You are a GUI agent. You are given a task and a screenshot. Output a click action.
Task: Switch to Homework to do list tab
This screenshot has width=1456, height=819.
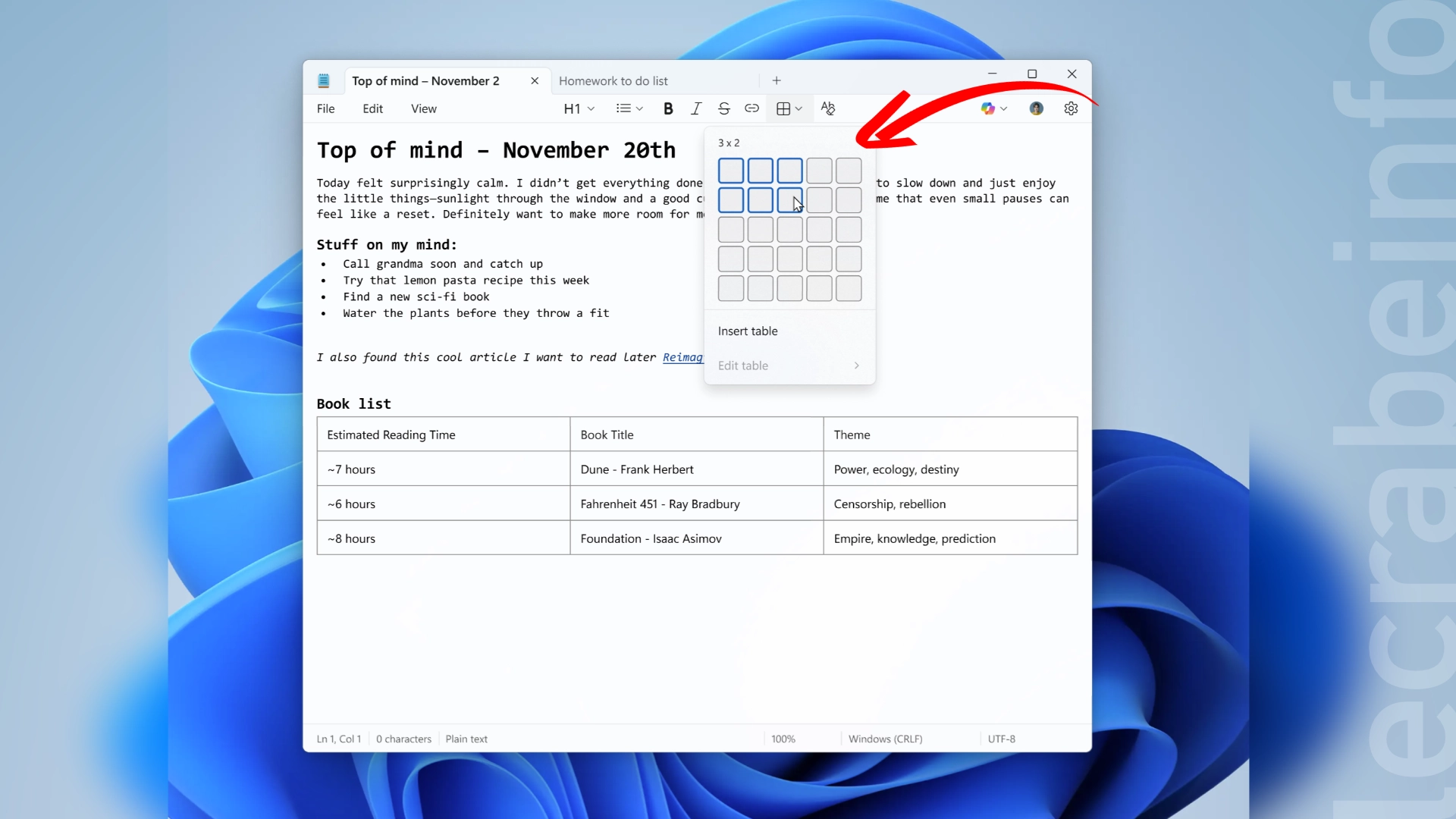(x=613, y=80)
